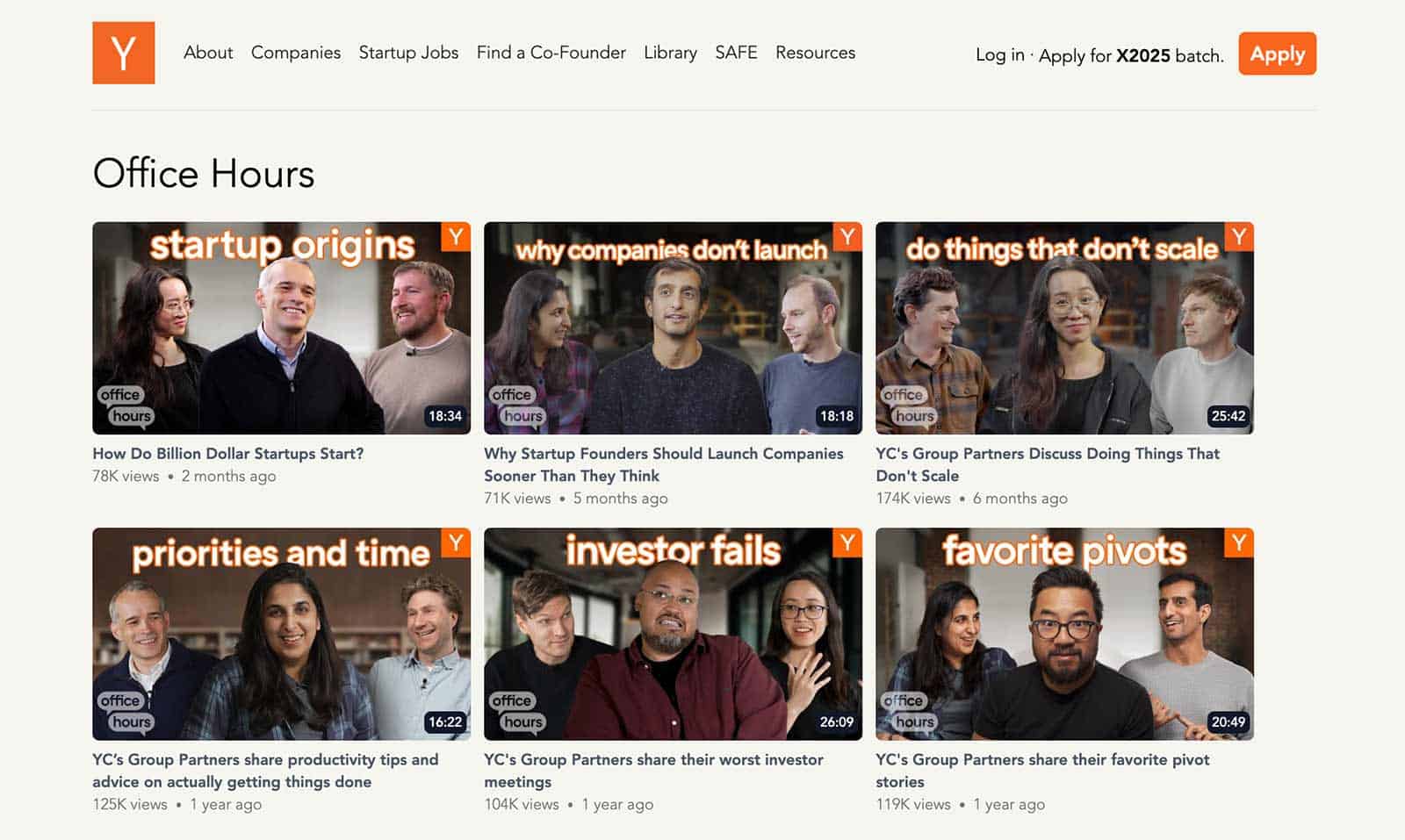Click office hours badge on 'investor fails' thumbnail
1405x840 pixels.
click(517, 711)
